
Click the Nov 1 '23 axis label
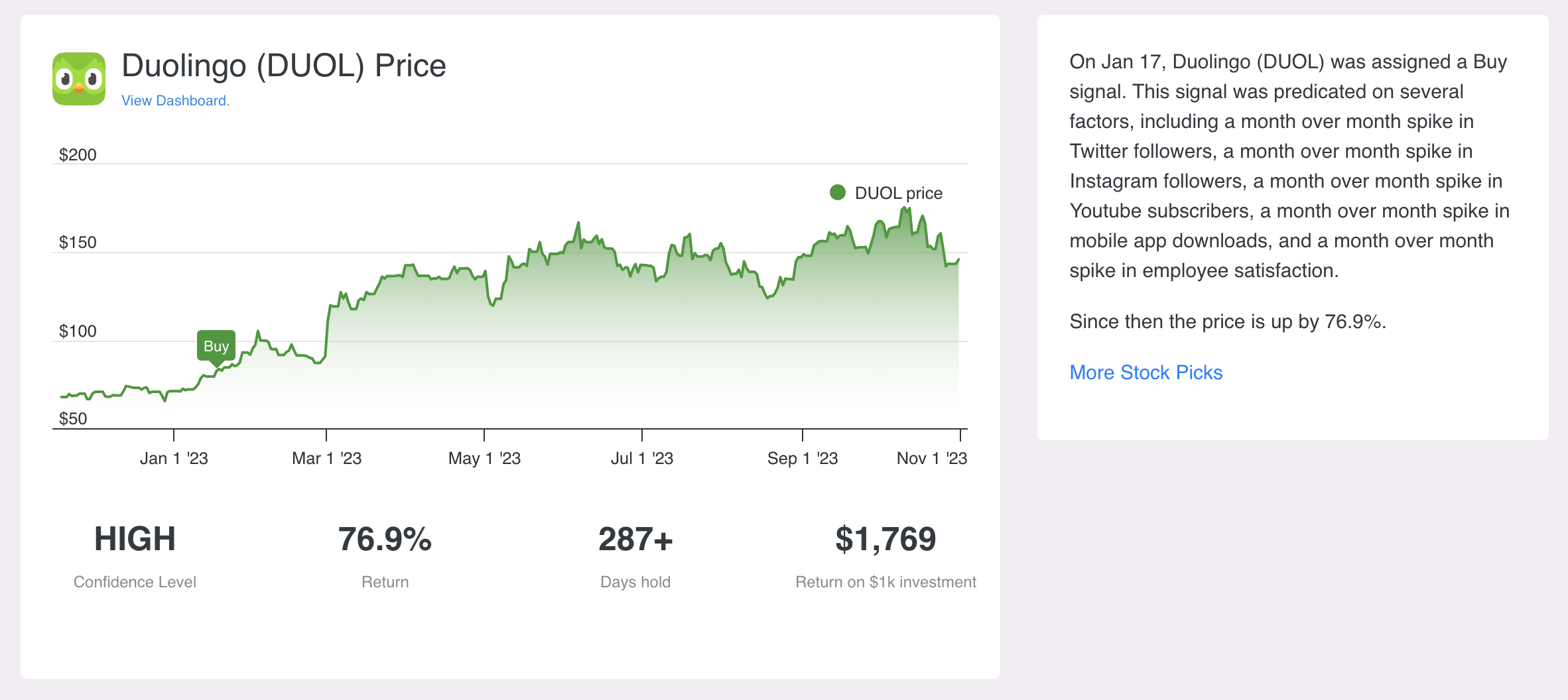tap(932, 458)
